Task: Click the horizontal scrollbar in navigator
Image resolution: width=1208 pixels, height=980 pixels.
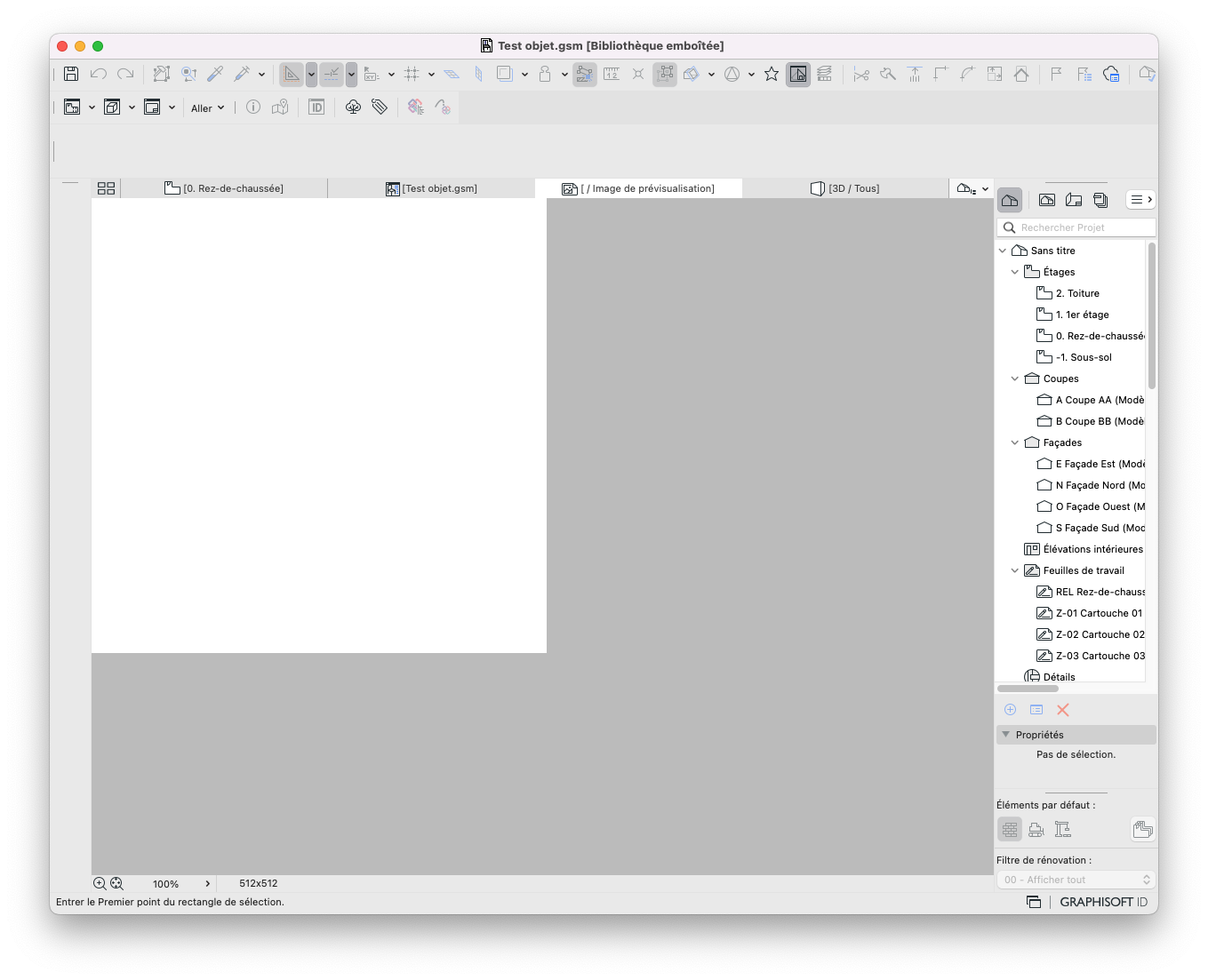Action: pos(1028,689)
